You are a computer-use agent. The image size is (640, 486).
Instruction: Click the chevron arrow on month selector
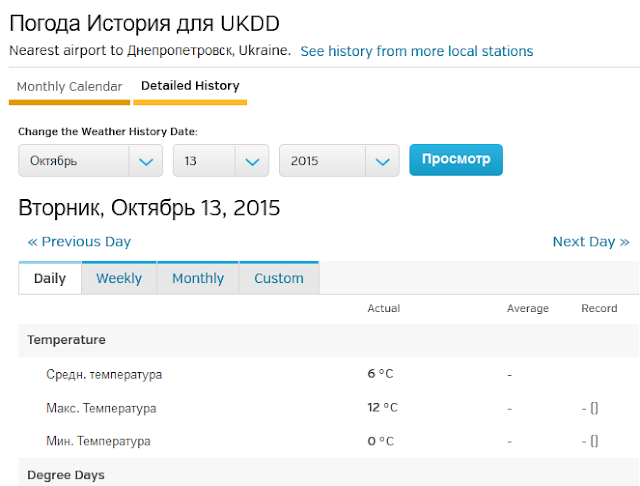(x=146, y=162)
